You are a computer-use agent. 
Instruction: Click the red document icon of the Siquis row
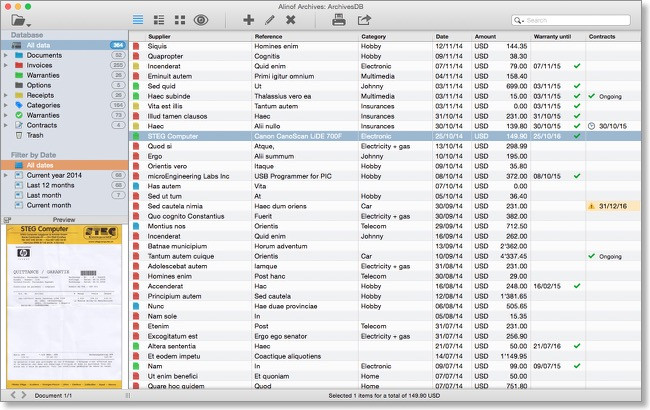pos(136,46)
